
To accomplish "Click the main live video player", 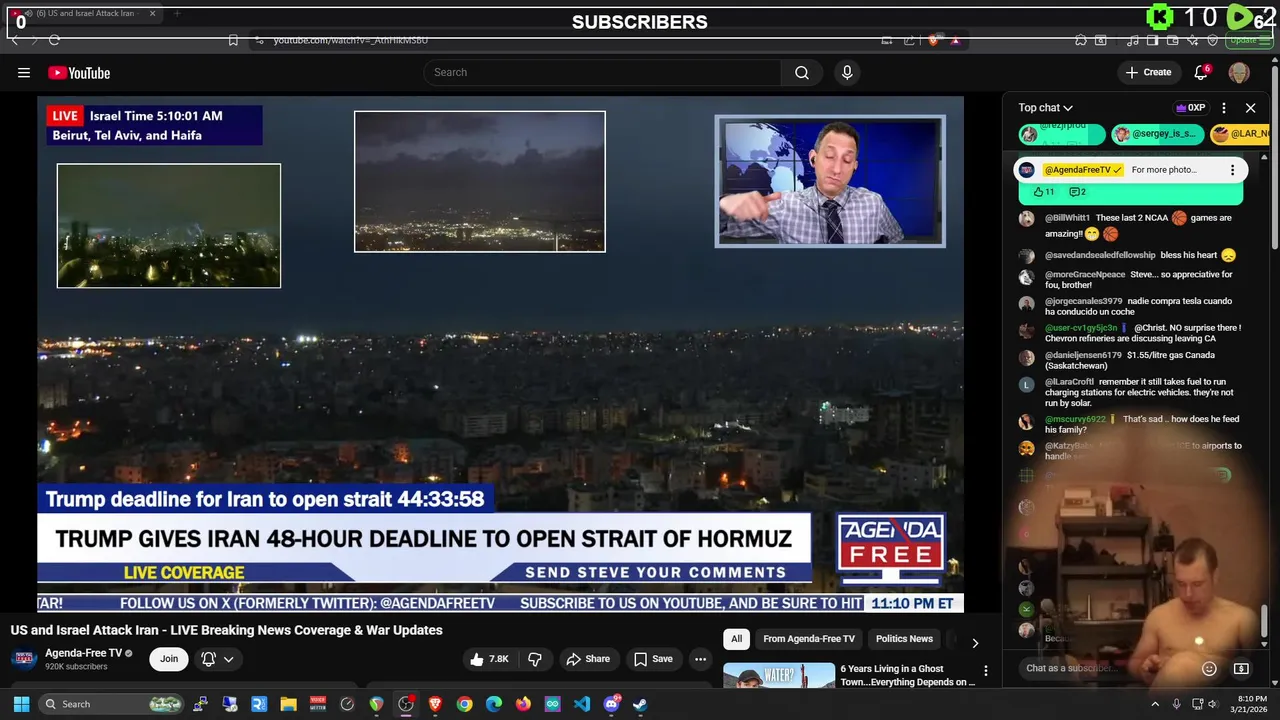I will point(500,354).
